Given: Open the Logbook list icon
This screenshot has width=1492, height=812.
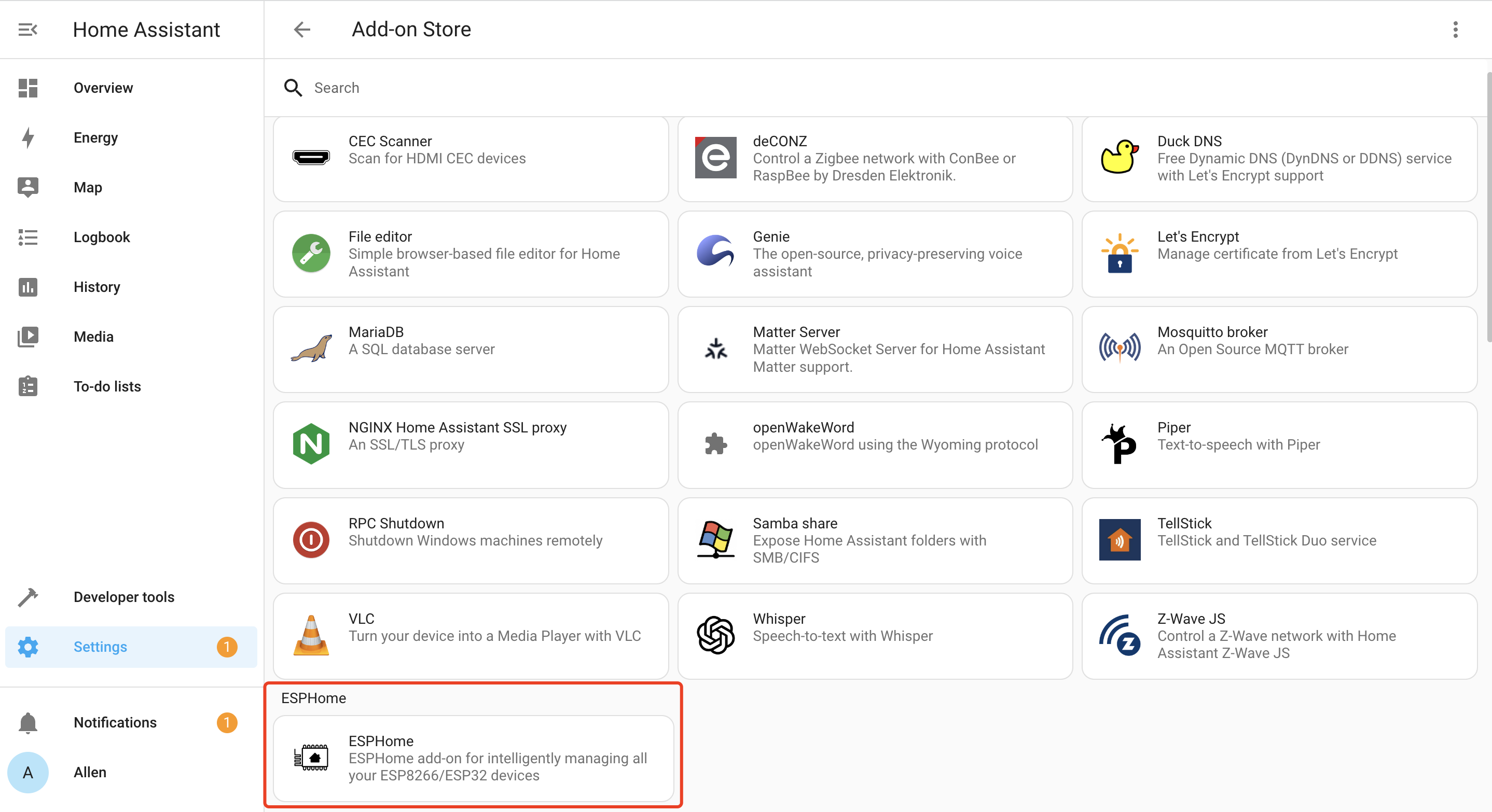Looking at the screenshot, I should click(x=28, y=237).
